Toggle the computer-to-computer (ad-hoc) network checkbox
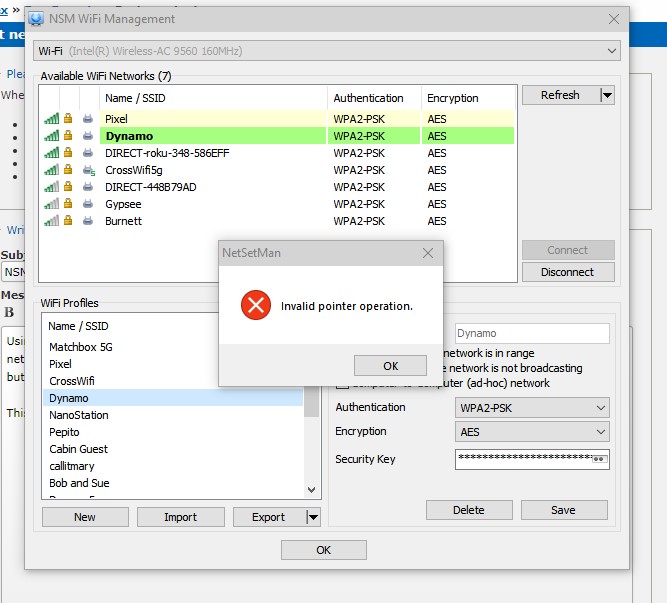The width and height of the screenshot is (667, 603). point(342,384)
